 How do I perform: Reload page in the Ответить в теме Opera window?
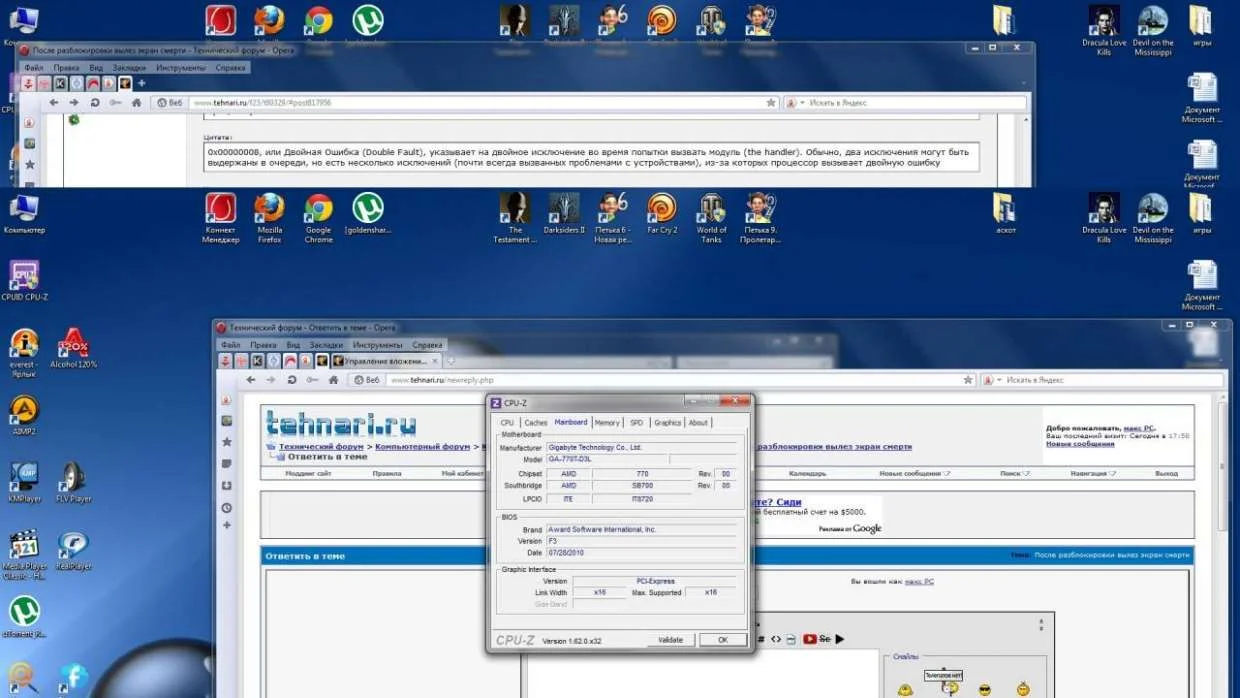point(292,380)
